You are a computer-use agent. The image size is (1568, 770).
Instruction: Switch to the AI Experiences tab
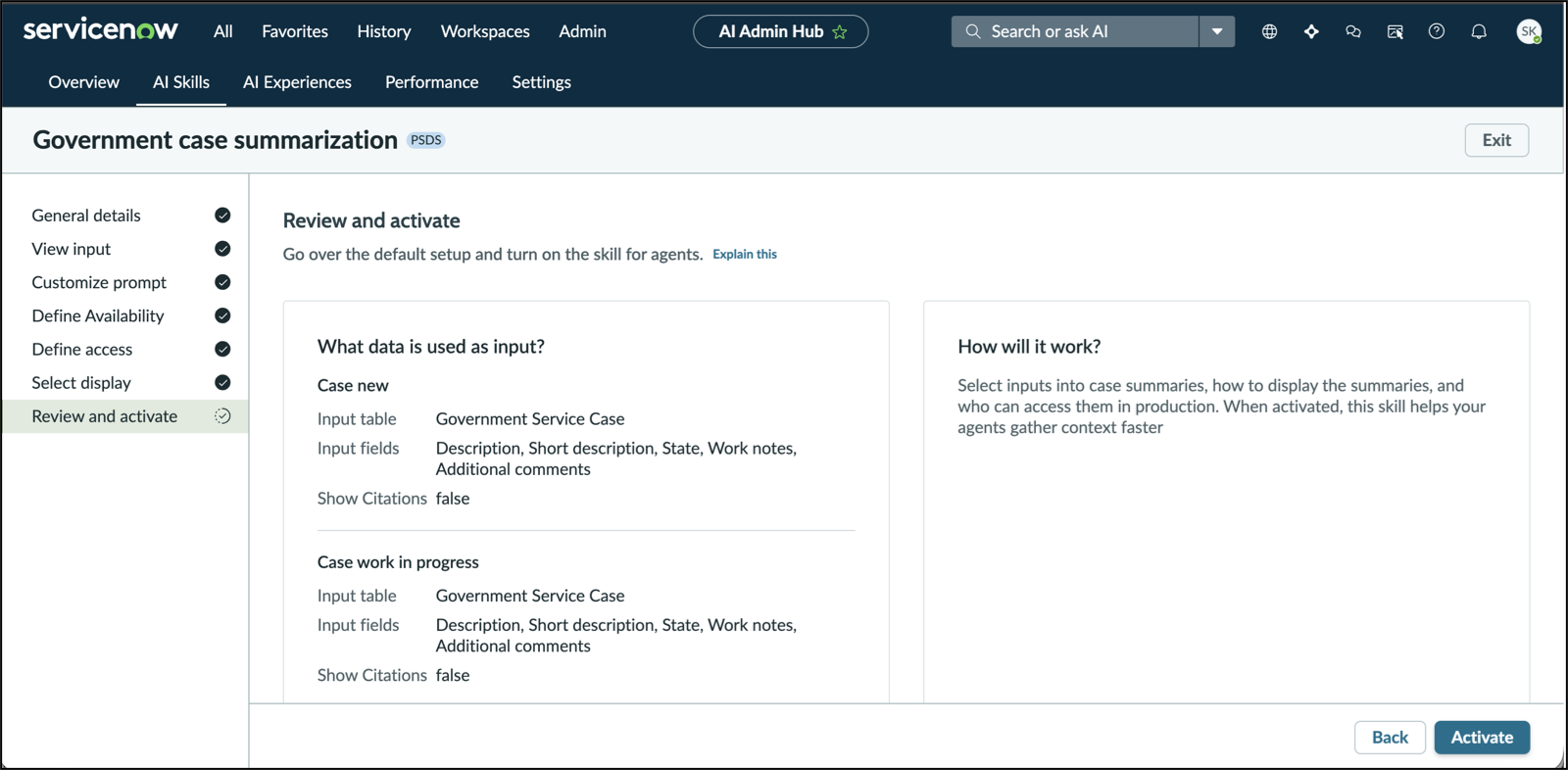[297, 82]
